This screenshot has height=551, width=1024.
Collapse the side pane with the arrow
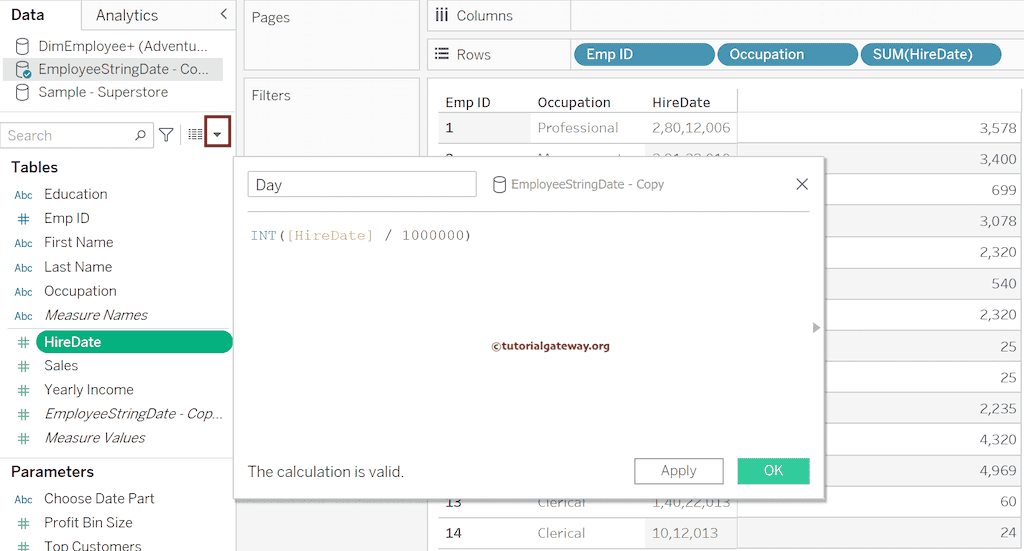pos(223,14)
